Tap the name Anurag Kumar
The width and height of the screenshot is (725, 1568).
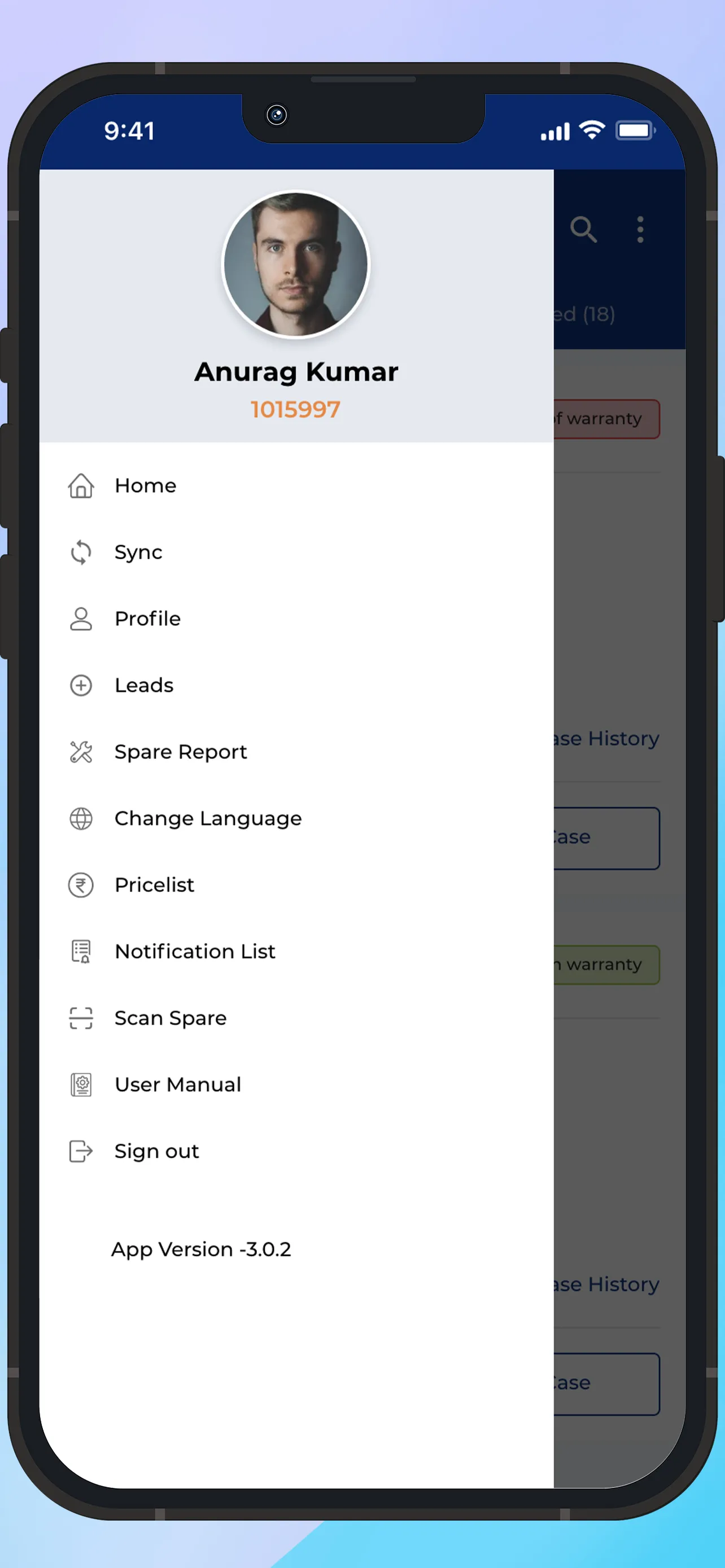[296, 372]
